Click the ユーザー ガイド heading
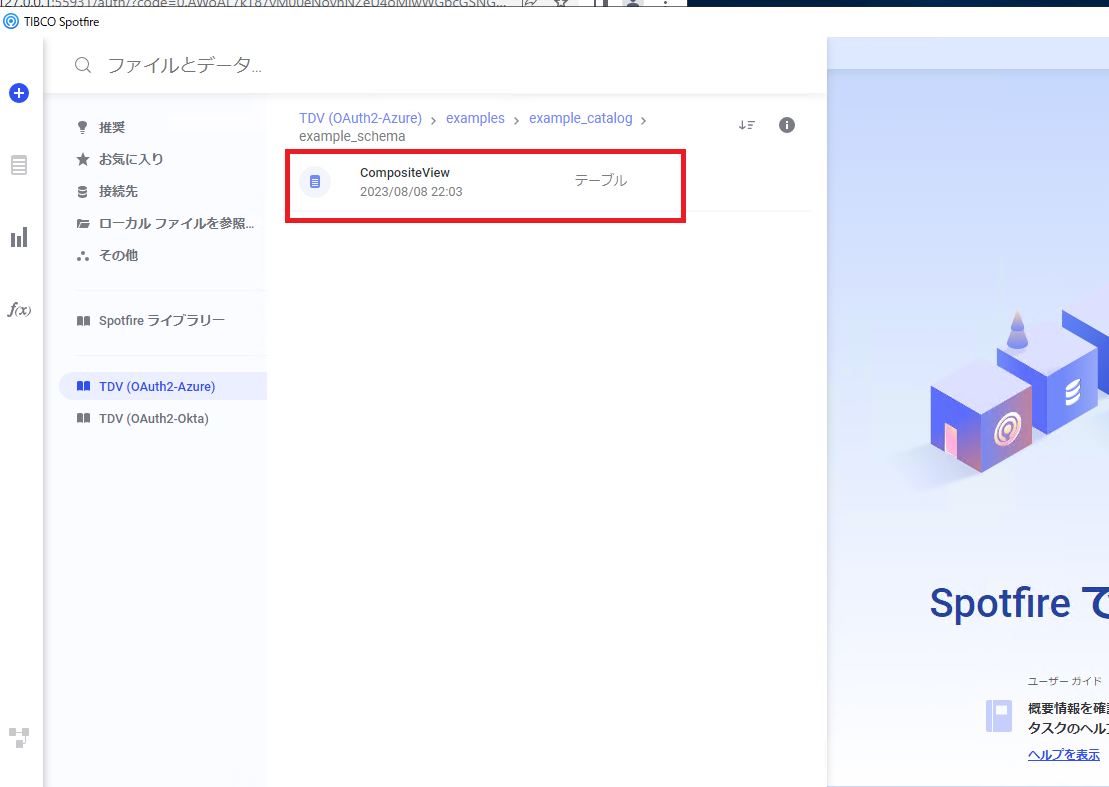The height and width of the screenshot is (787, 1109). coord(1064,681)
